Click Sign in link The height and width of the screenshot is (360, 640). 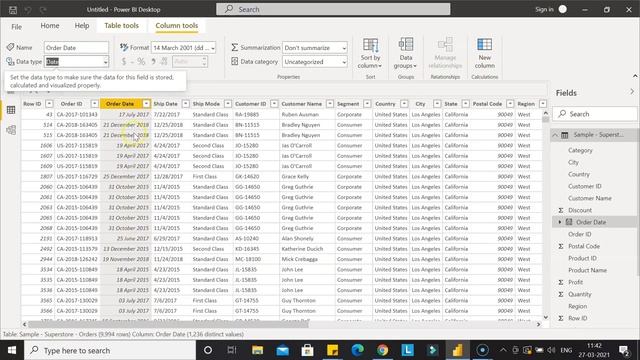coord(544,9)
